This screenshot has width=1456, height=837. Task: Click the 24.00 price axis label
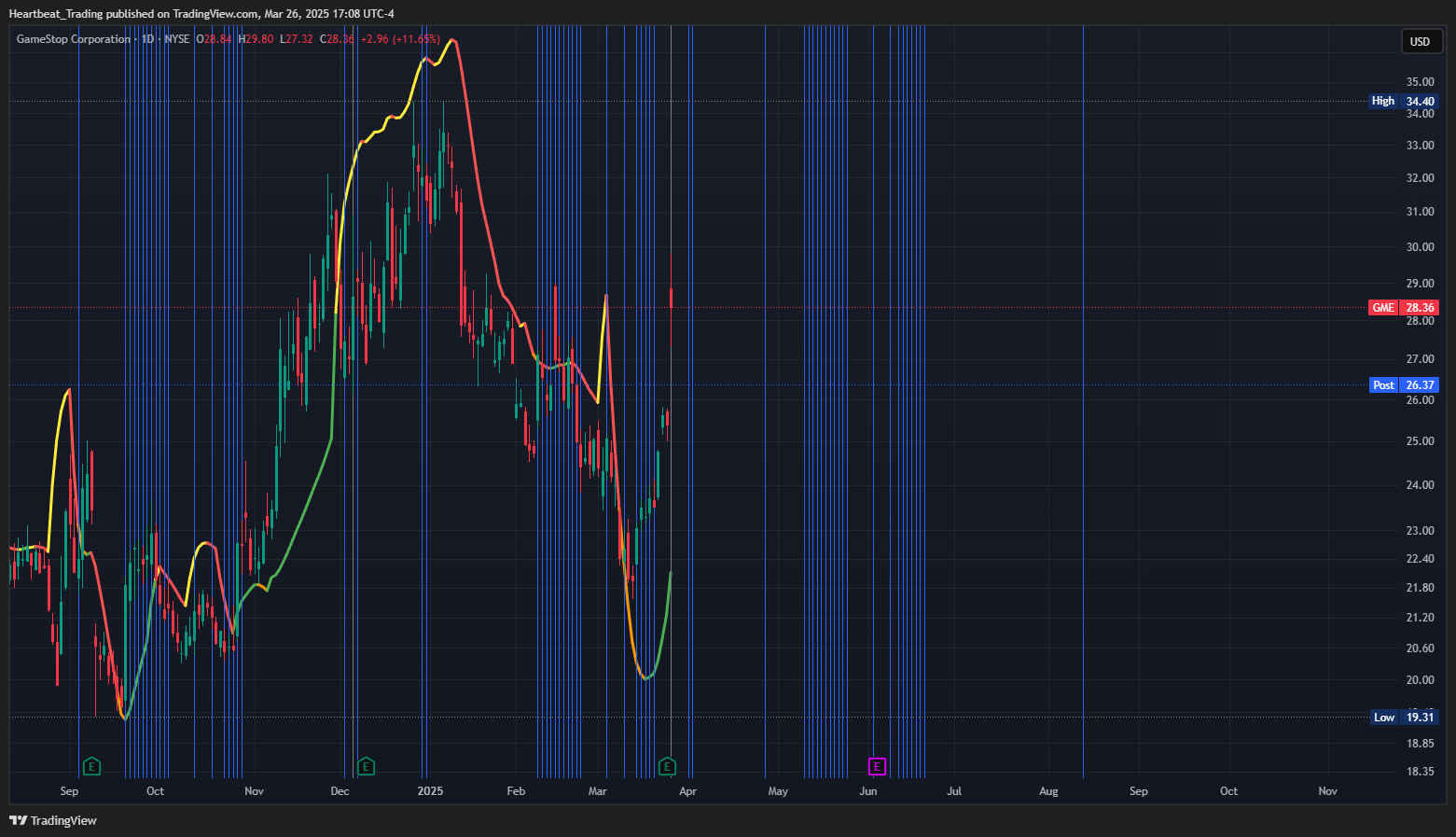click(1421, 485)
